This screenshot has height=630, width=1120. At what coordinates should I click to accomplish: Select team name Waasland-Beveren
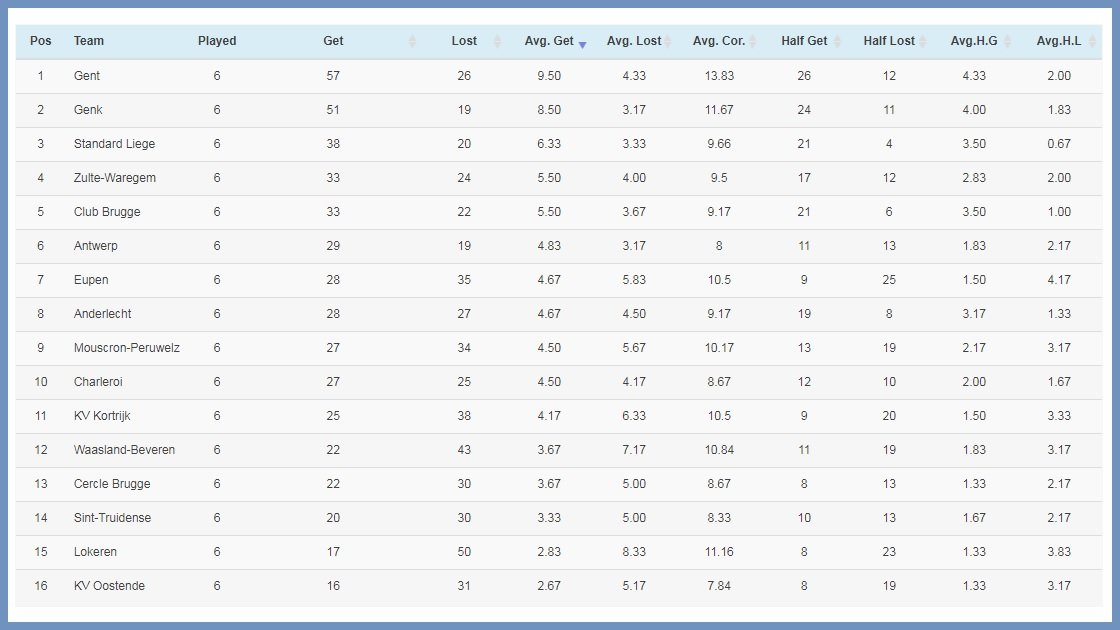tap(124, 450)
